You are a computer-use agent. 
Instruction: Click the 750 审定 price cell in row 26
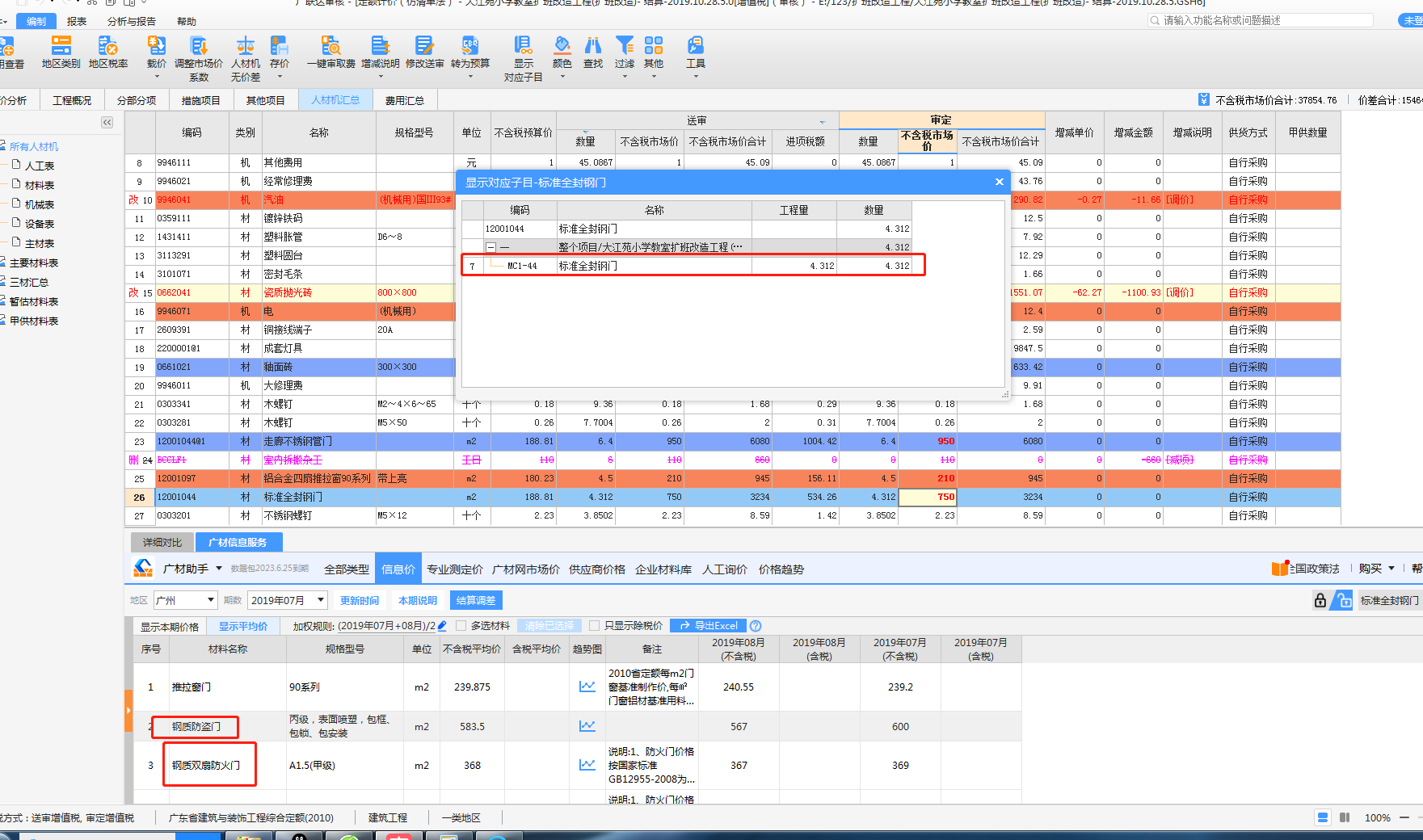(928, 497)
